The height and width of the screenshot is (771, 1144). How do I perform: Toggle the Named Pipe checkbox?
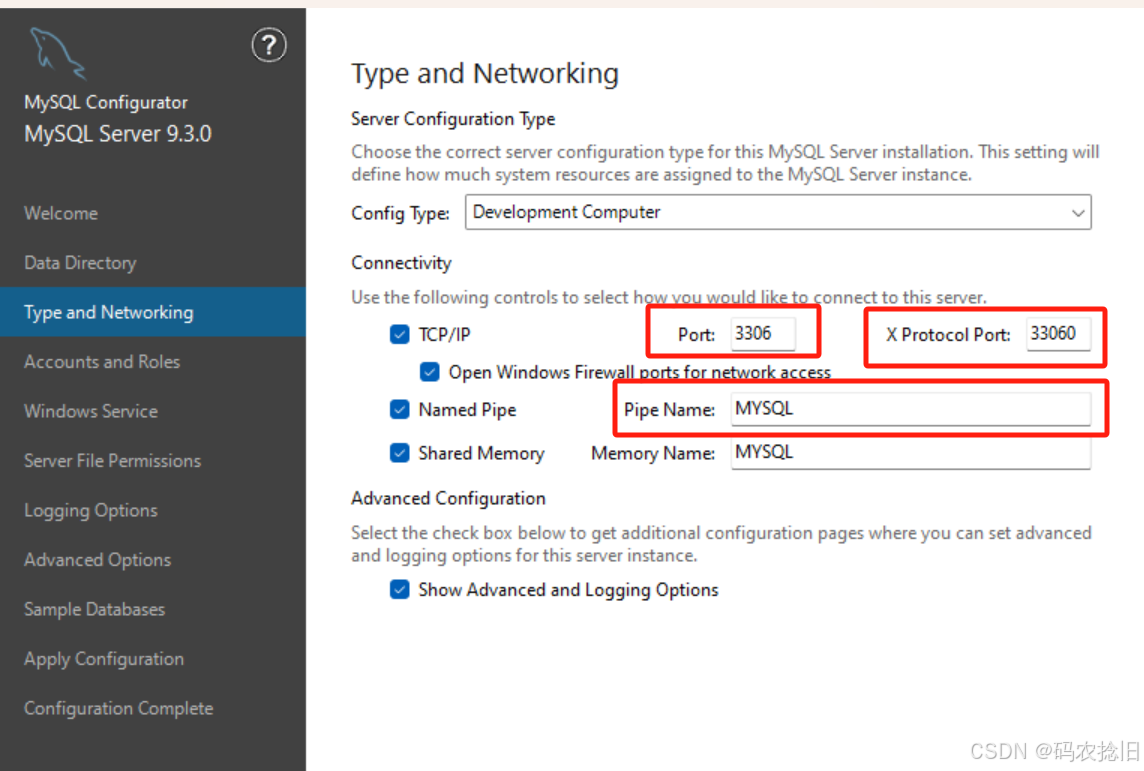point(399,409)
